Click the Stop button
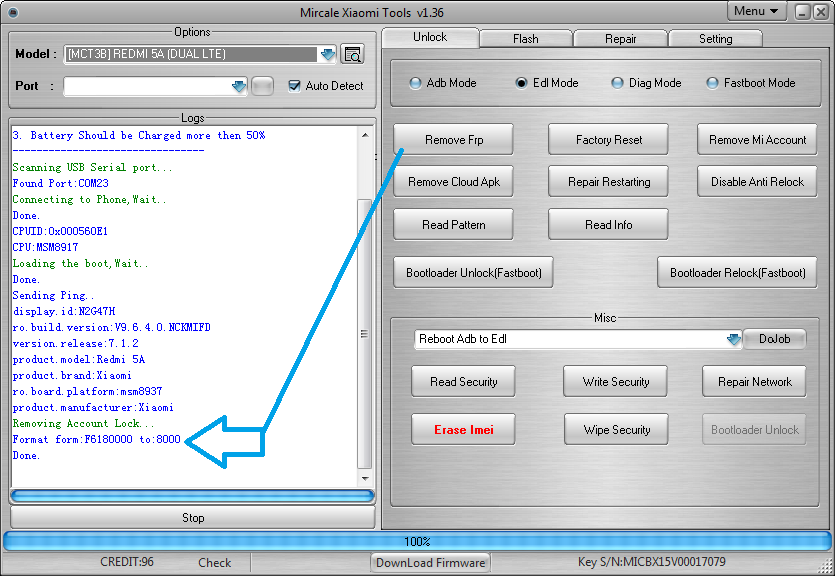The image size is (835, 576). click(193, 517)
